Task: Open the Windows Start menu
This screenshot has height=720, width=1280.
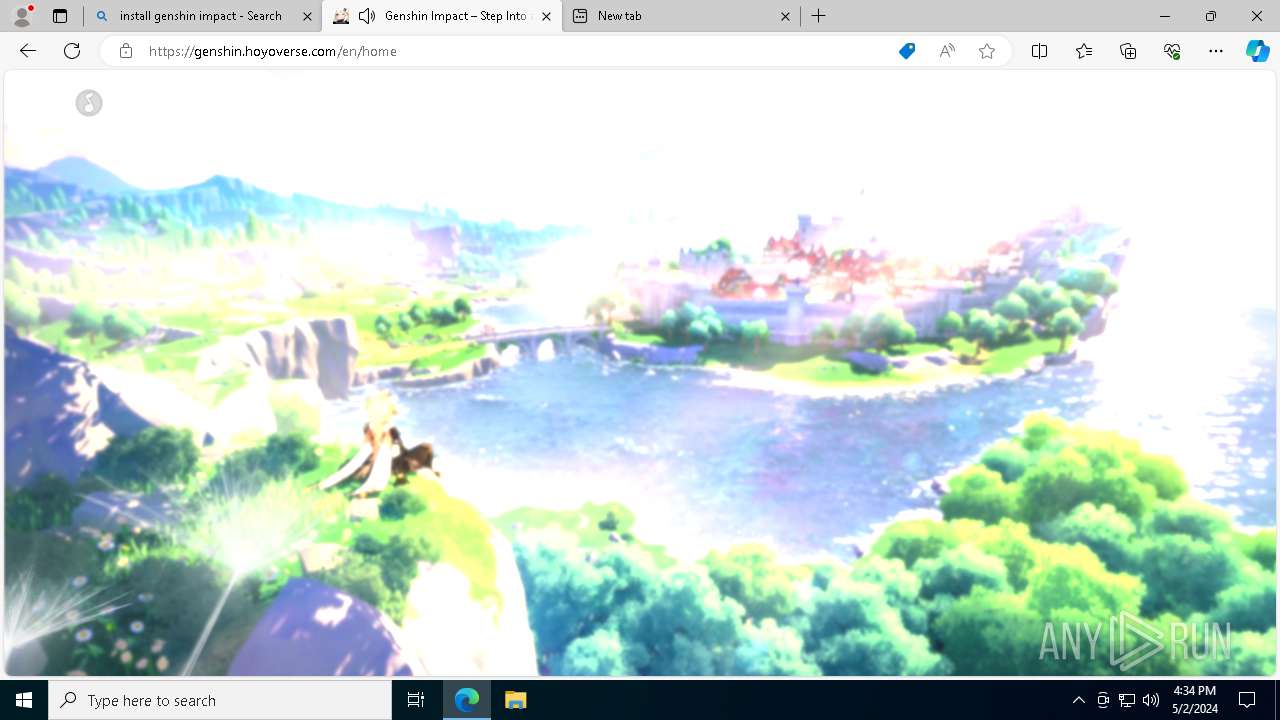Action: (x=24, y=700)
